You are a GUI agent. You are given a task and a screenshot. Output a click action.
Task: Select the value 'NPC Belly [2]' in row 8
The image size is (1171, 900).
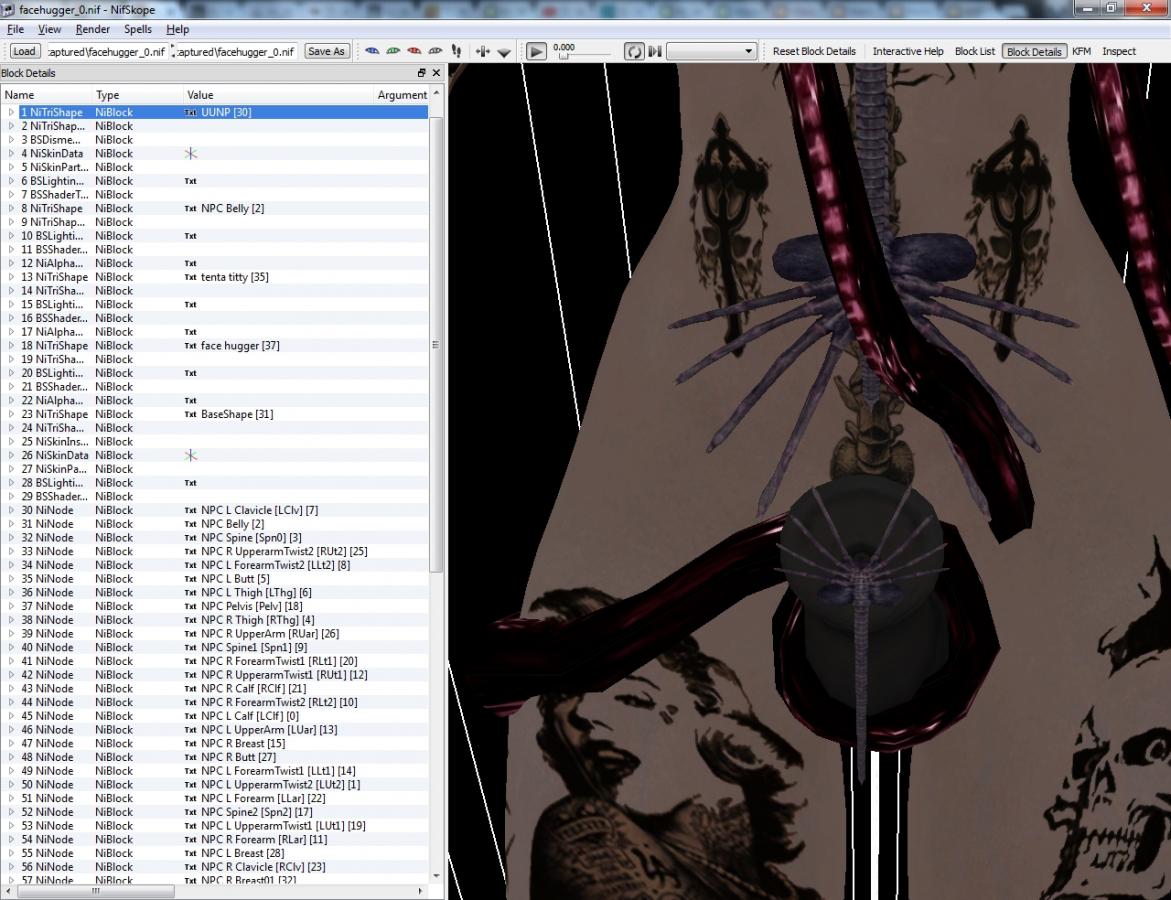[x=232, y=208]
